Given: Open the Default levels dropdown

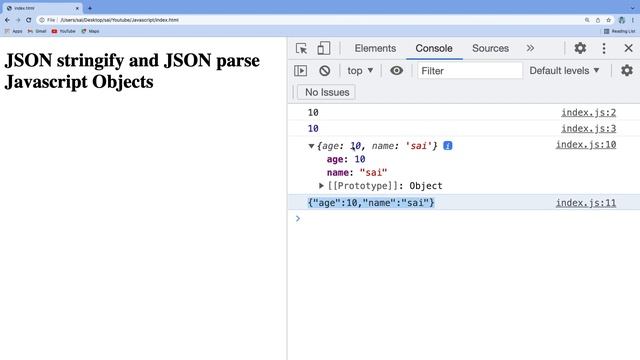Looking at the screenshot, I should [564, 71].
